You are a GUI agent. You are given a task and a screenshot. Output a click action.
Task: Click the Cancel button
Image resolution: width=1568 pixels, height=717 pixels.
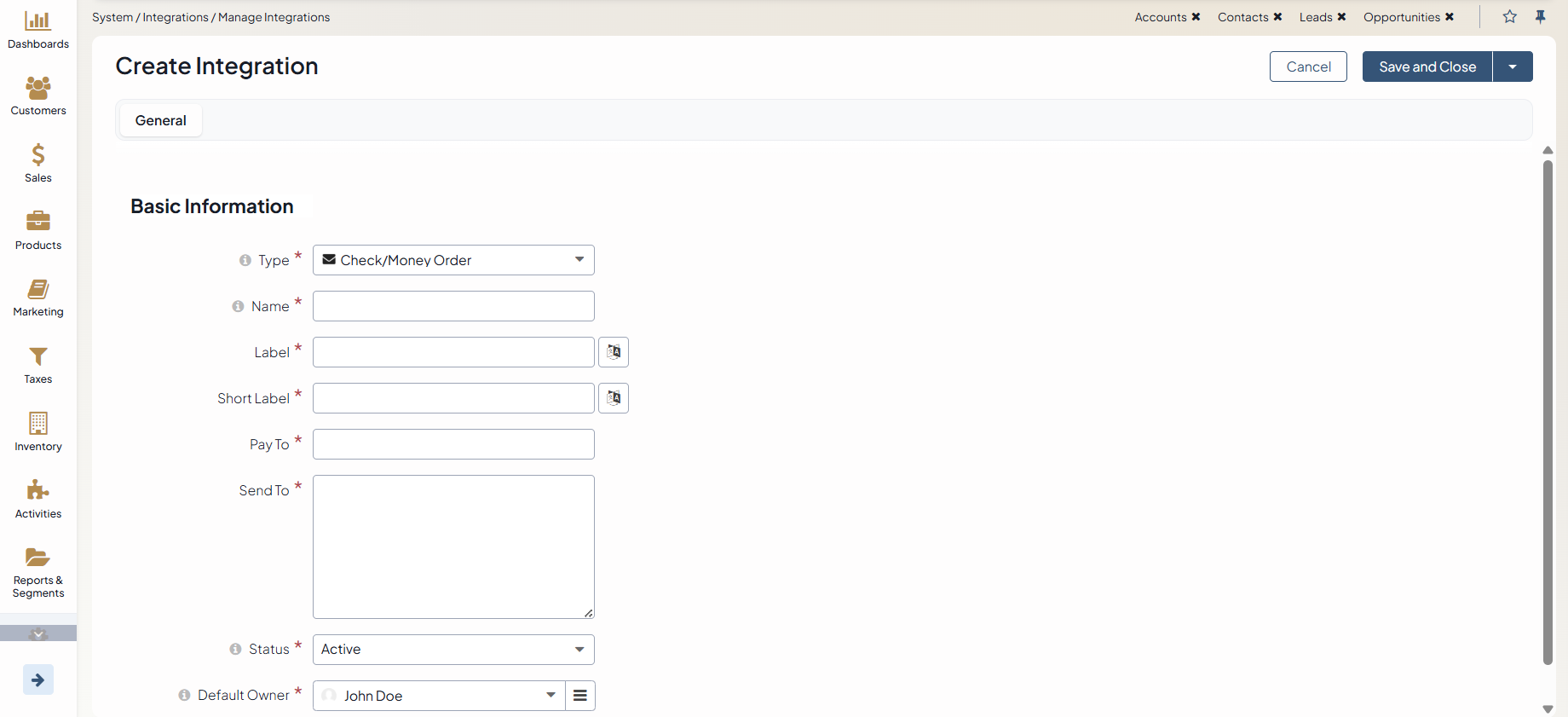point(1308,66)
